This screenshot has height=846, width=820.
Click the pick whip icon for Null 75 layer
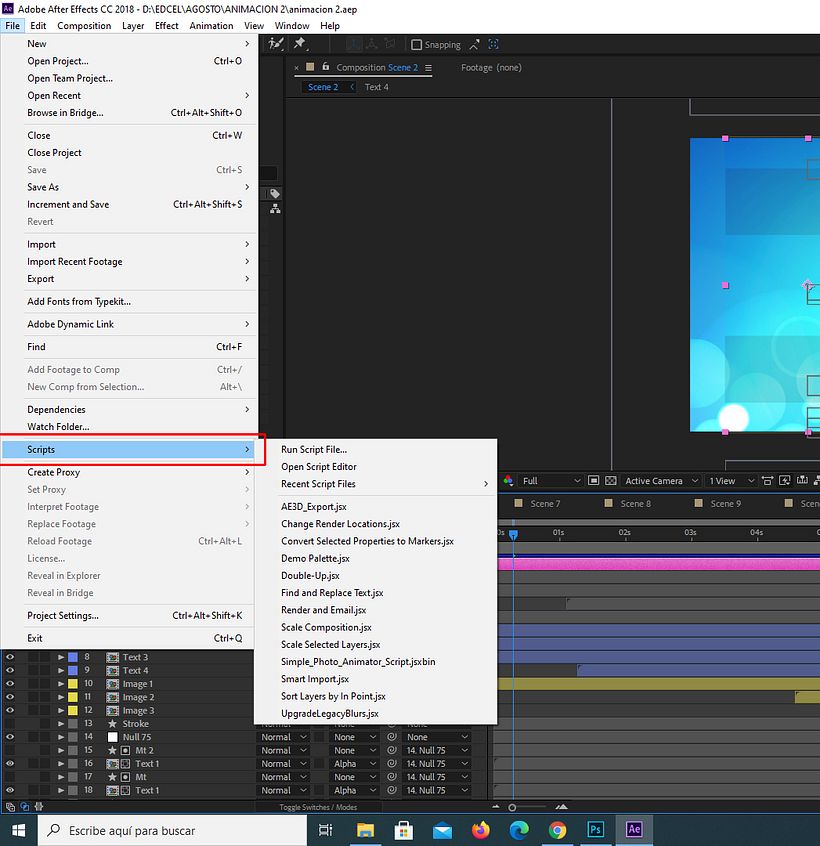(392, 736)
